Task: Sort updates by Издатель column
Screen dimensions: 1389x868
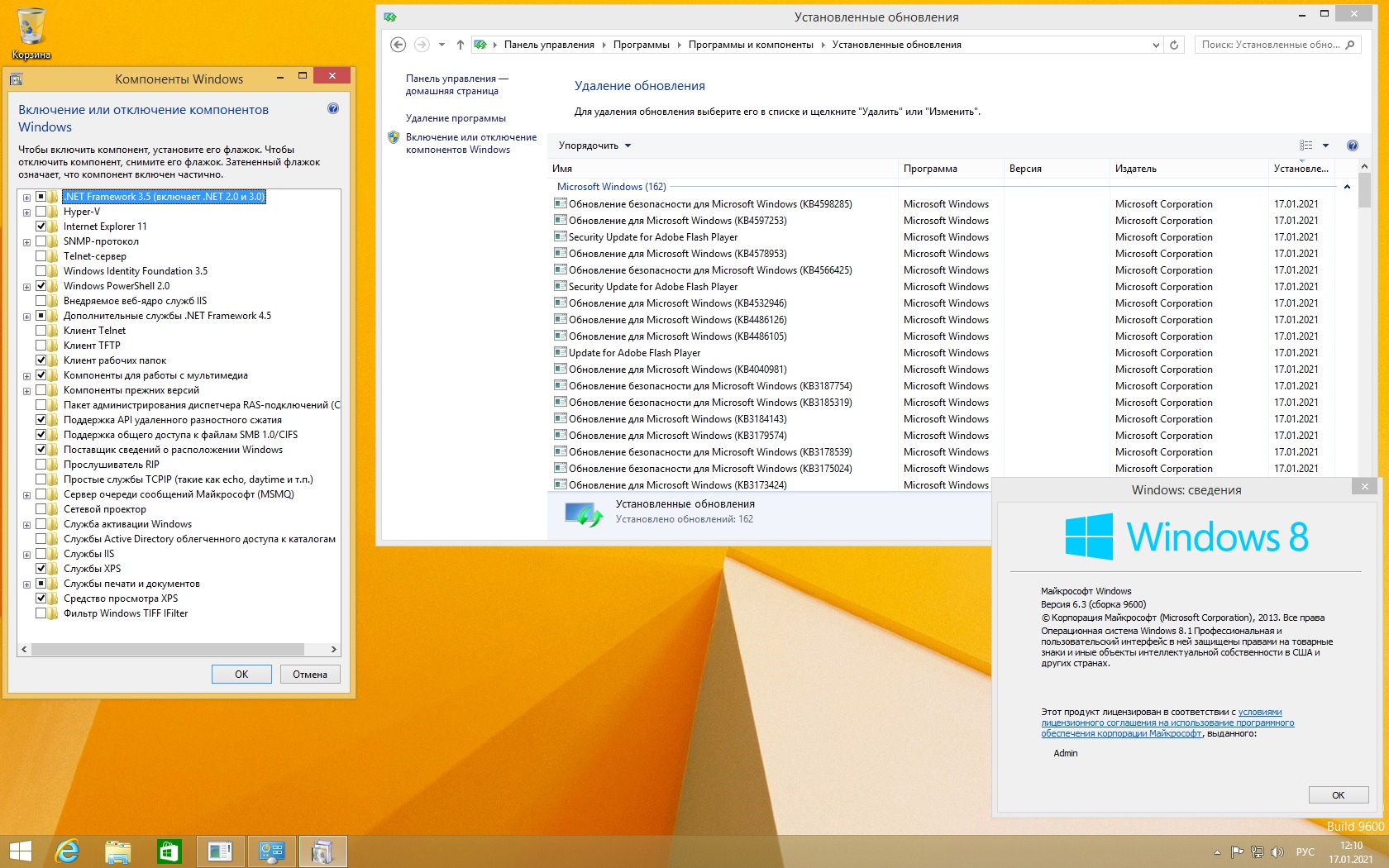Action: [1135, 169]
